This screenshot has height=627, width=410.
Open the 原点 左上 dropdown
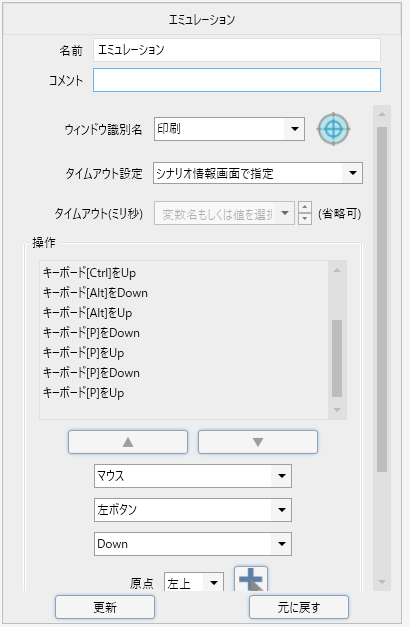pyautogui.click(x=194, y=583)
